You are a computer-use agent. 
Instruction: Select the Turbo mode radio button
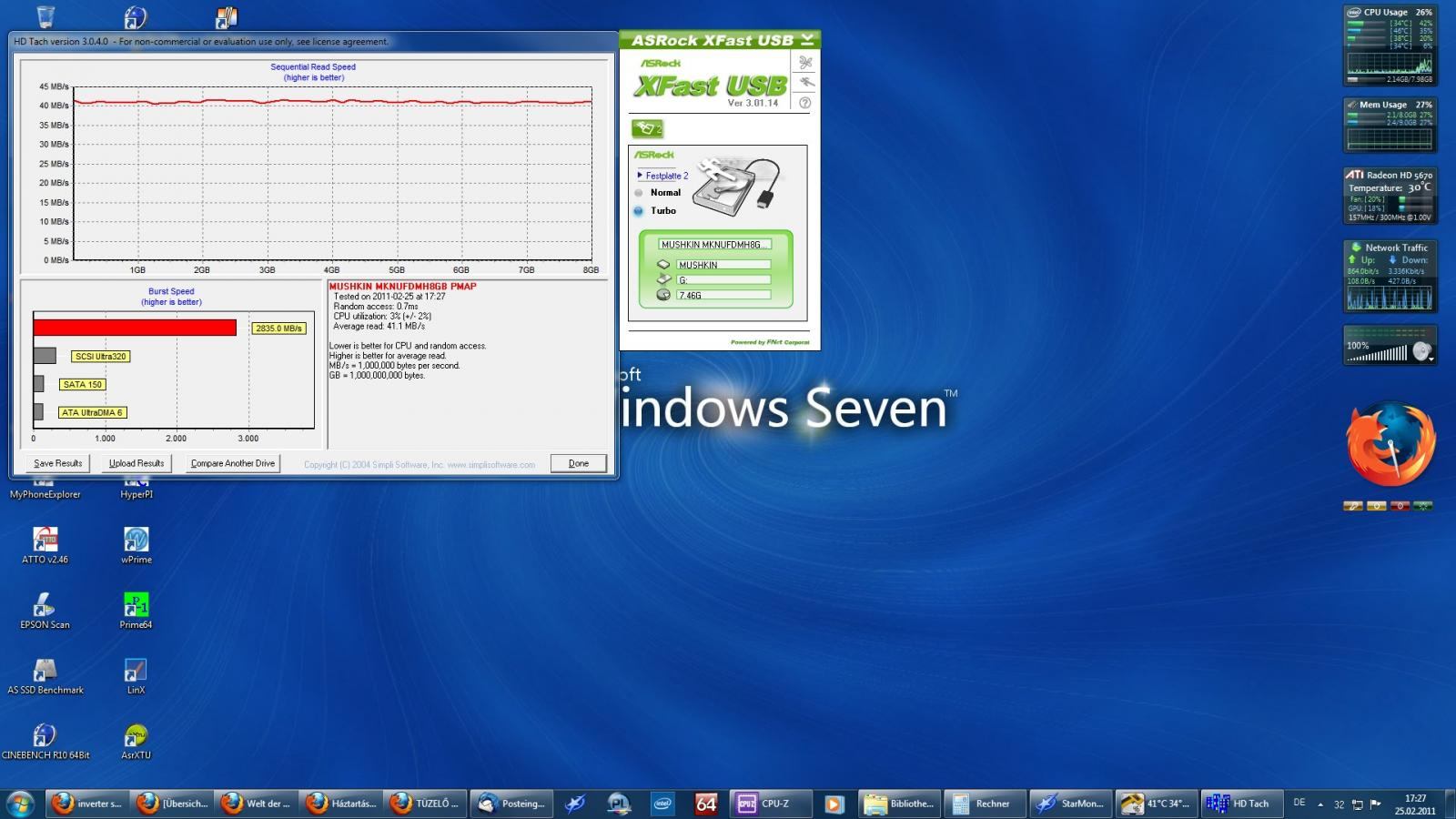coord(639,211)
